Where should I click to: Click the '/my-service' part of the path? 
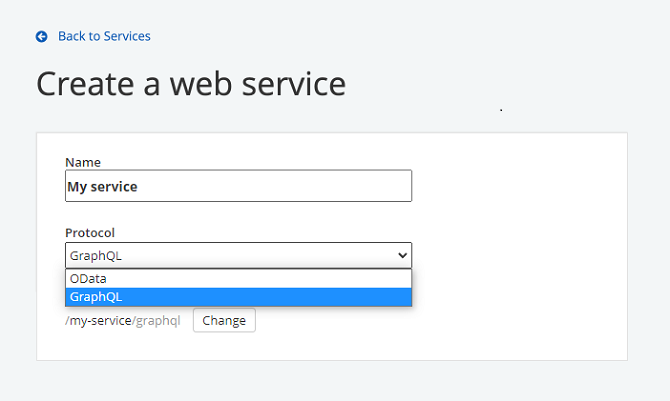coord(98,321)
